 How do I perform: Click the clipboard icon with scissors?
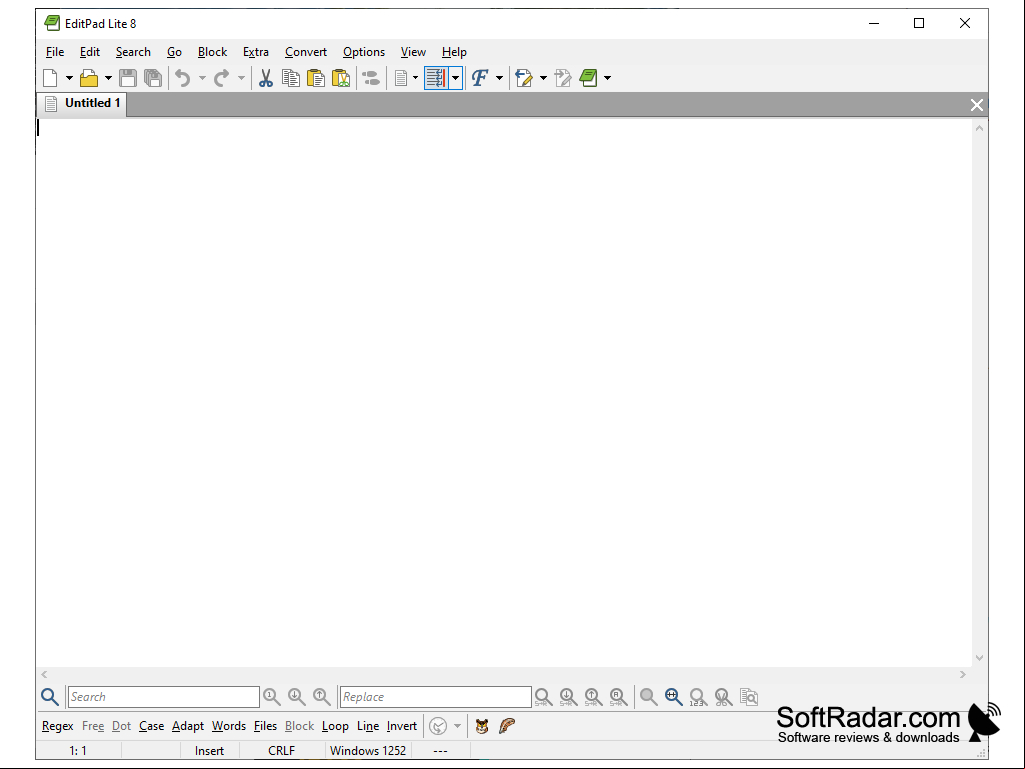[341, 78]
